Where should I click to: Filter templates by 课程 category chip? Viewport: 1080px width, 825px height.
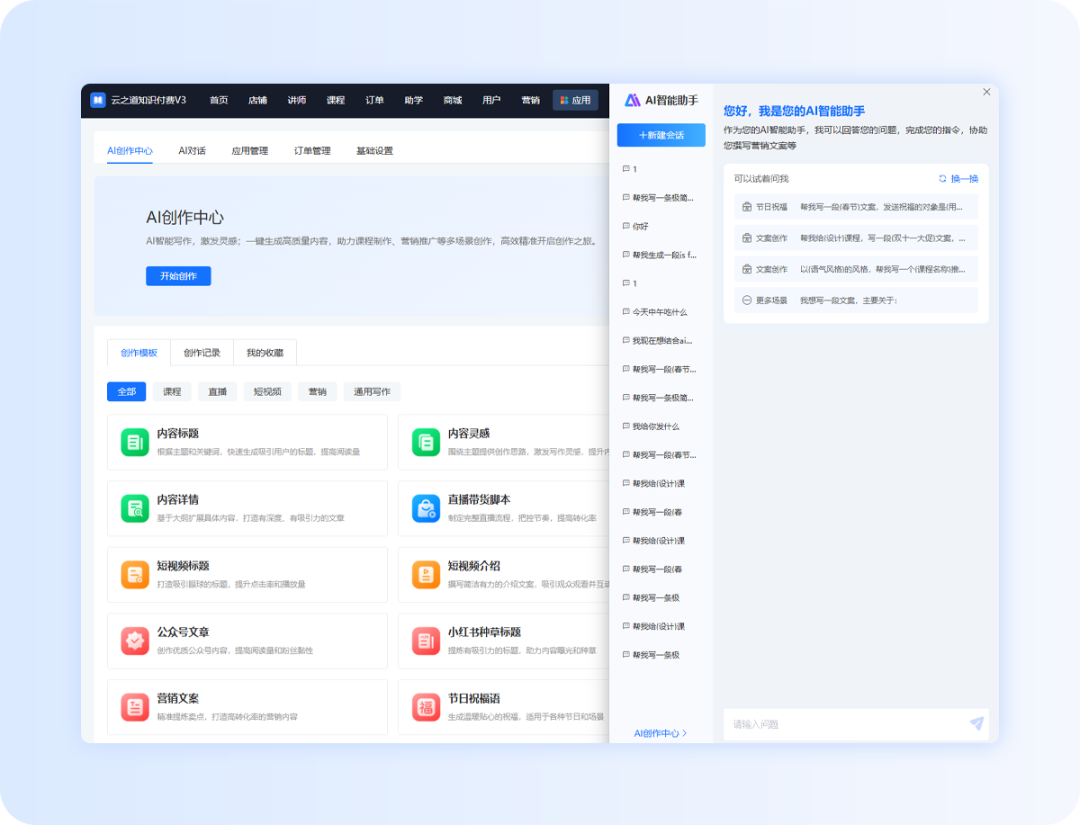point(172,391)
